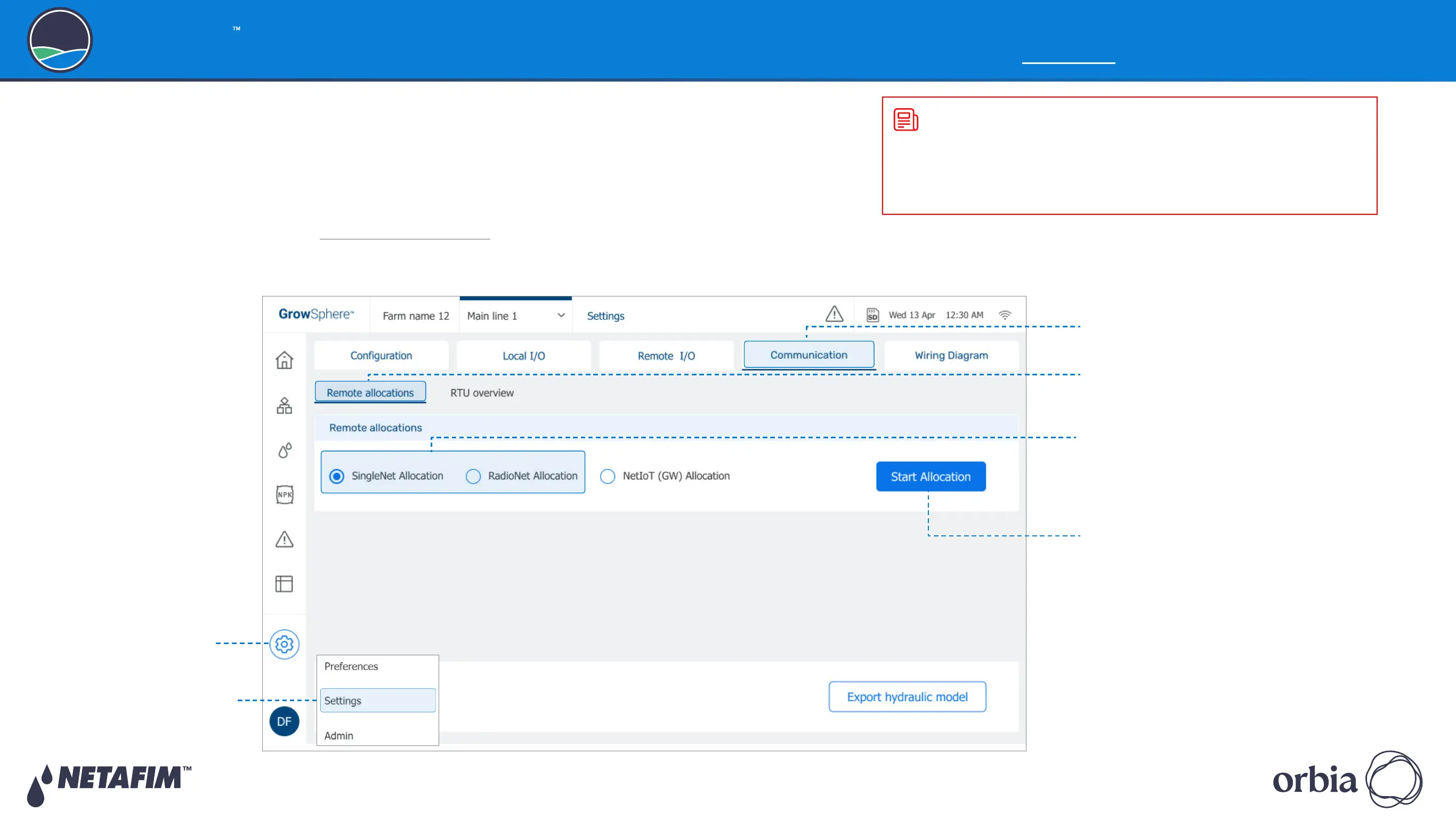The image size is (1456, 819).
Task: Open the table layout sidebar icon
Action: 284,584
